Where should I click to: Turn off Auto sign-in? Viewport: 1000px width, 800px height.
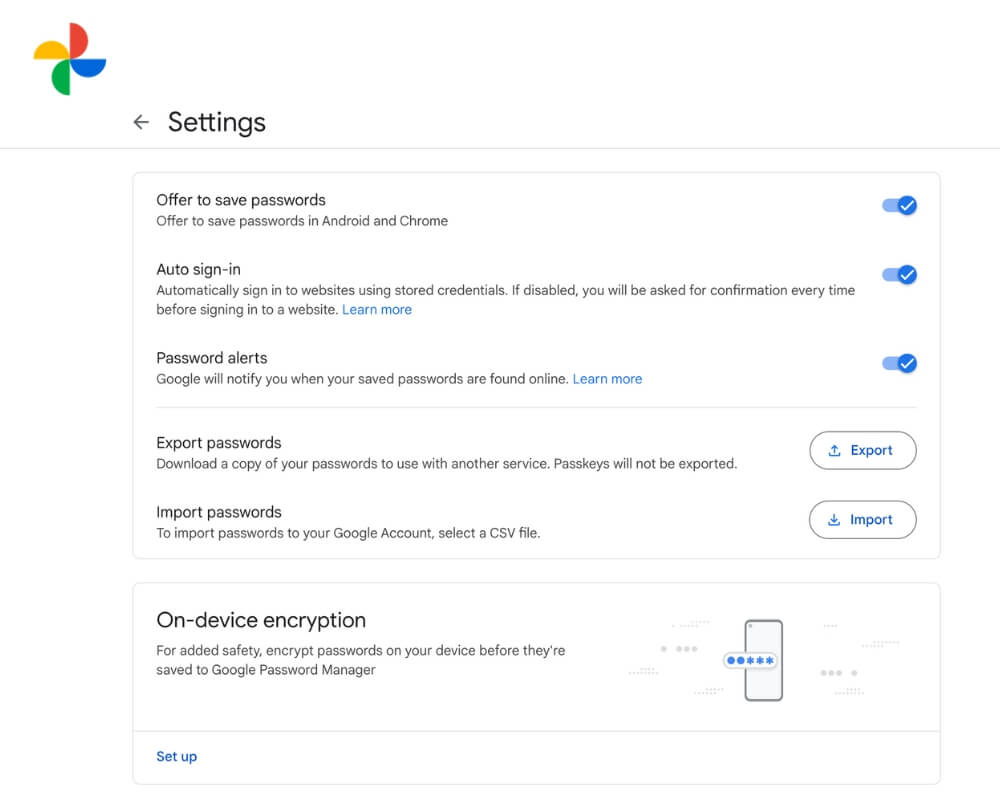point(898,275)
